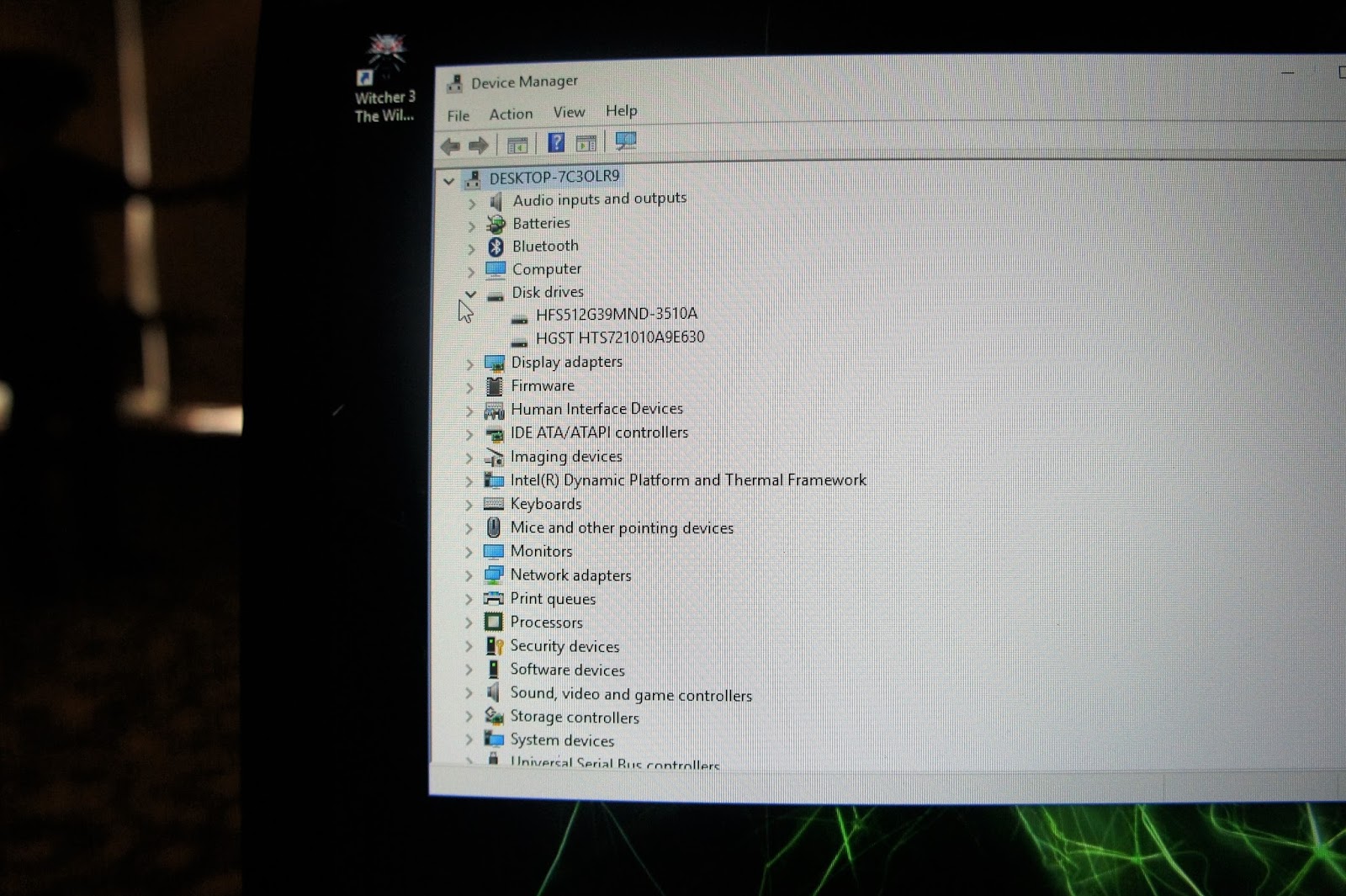This screenshot has height=896, width=1346.
Task: Collapse the Disk drives category
Action: tap(470, 294)
